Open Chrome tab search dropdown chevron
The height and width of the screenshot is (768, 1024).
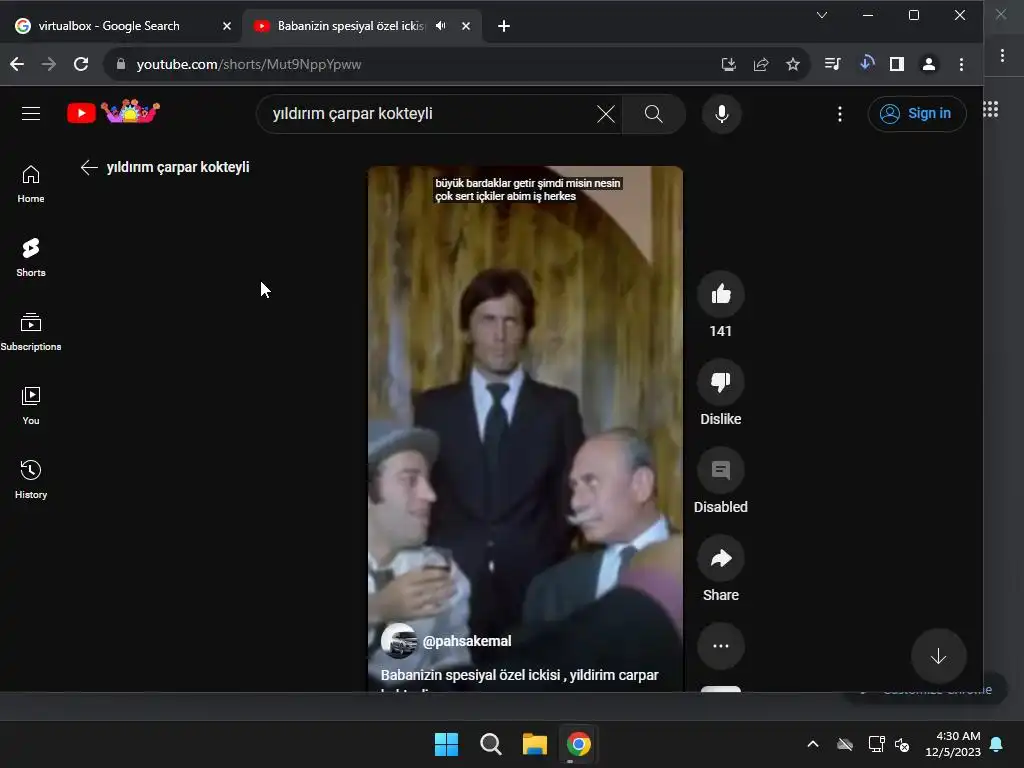(822, 15)
